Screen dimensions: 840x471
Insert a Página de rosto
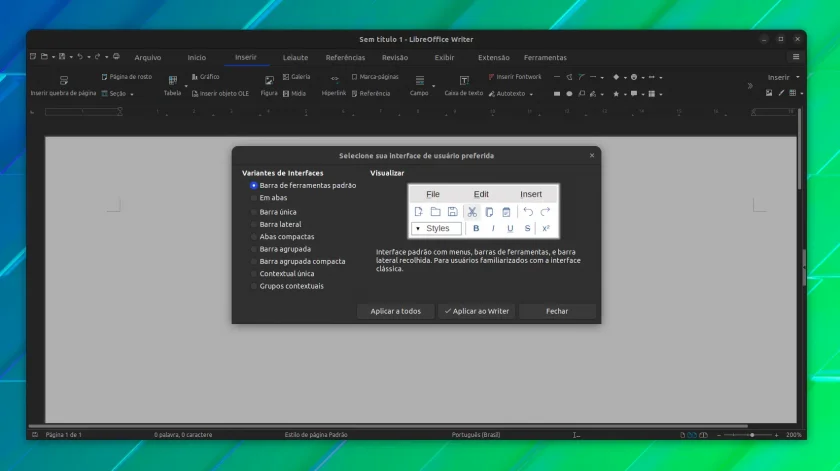point(126,77)
